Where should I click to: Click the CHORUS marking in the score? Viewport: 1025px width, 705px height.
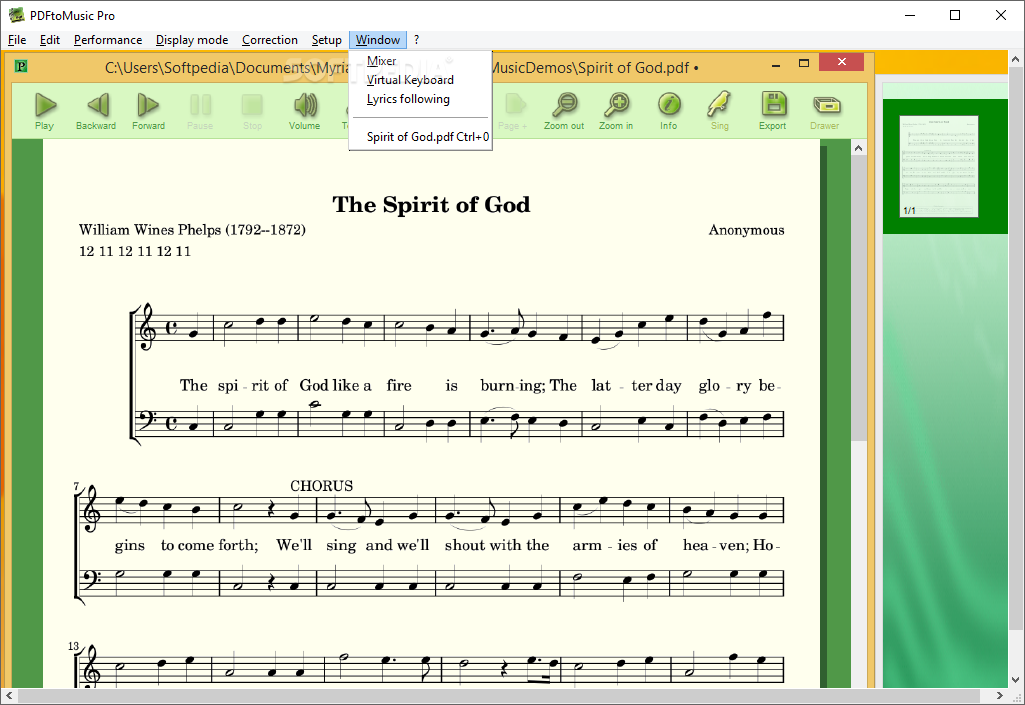pos(322,486)
